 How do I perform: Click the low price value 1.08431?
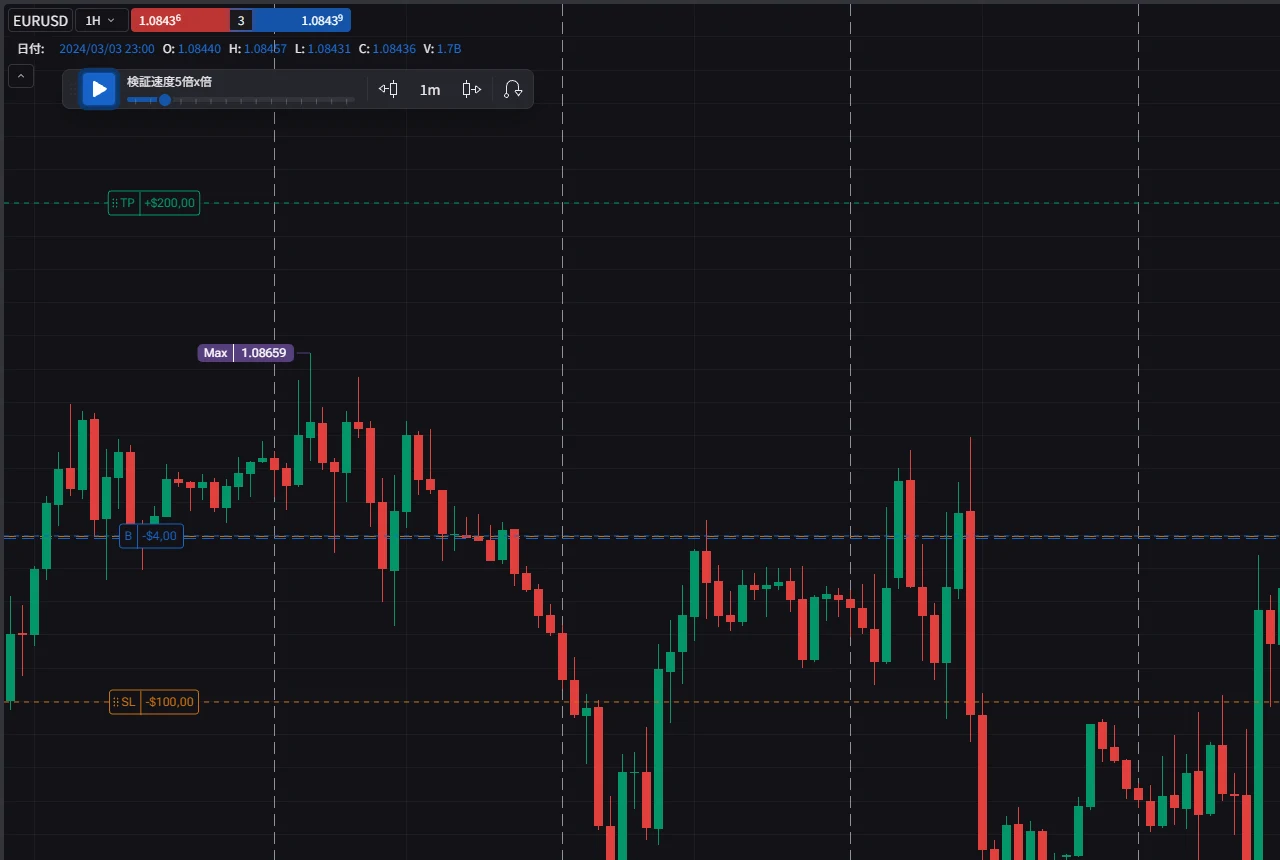tap(329, 49)
